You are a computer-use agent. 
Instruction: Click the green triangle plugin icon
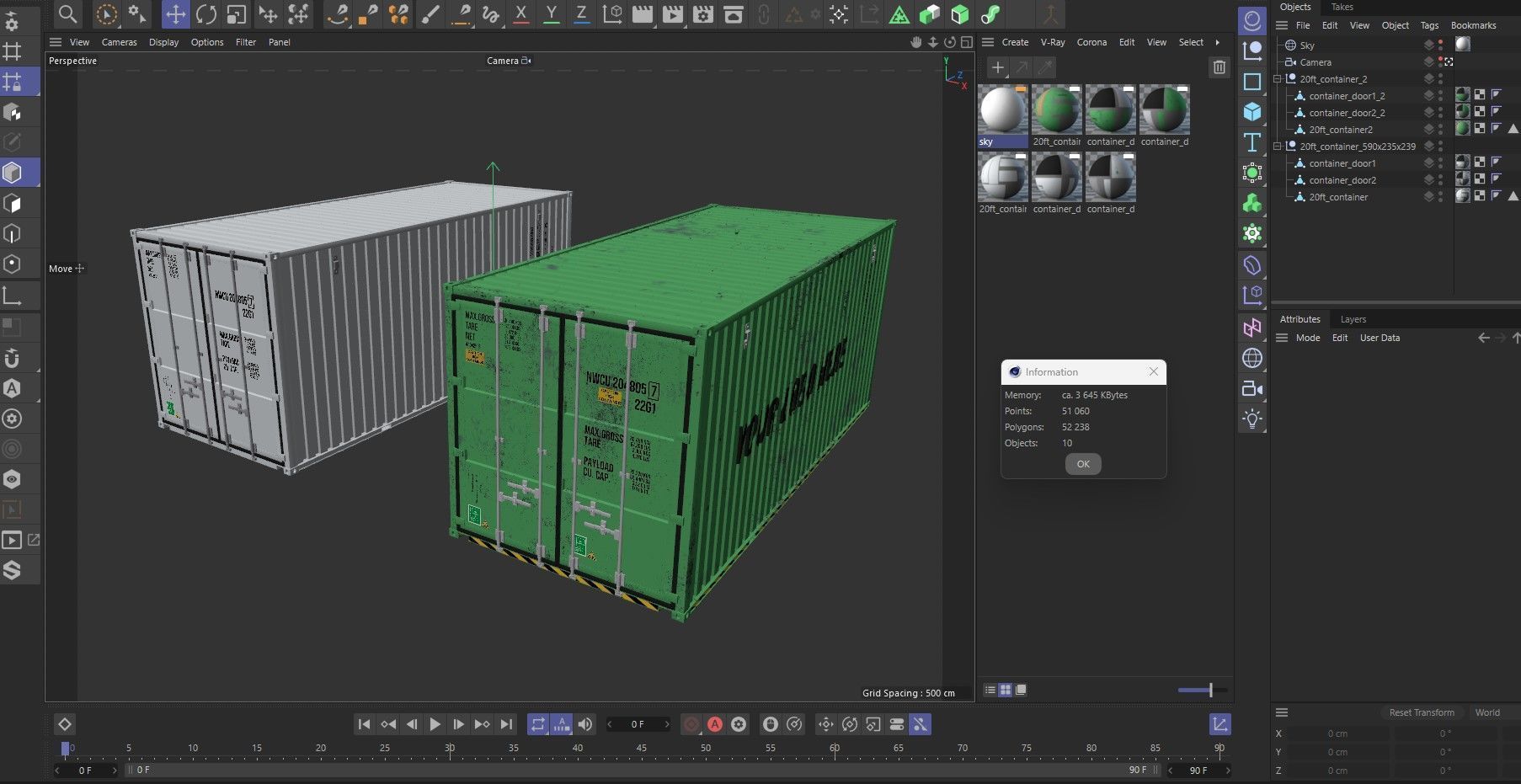coord(899,14)
